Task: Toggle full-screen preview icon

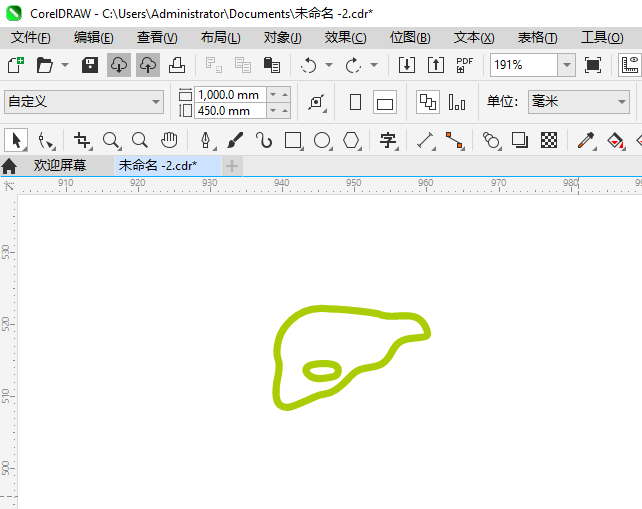Action: 593,65
